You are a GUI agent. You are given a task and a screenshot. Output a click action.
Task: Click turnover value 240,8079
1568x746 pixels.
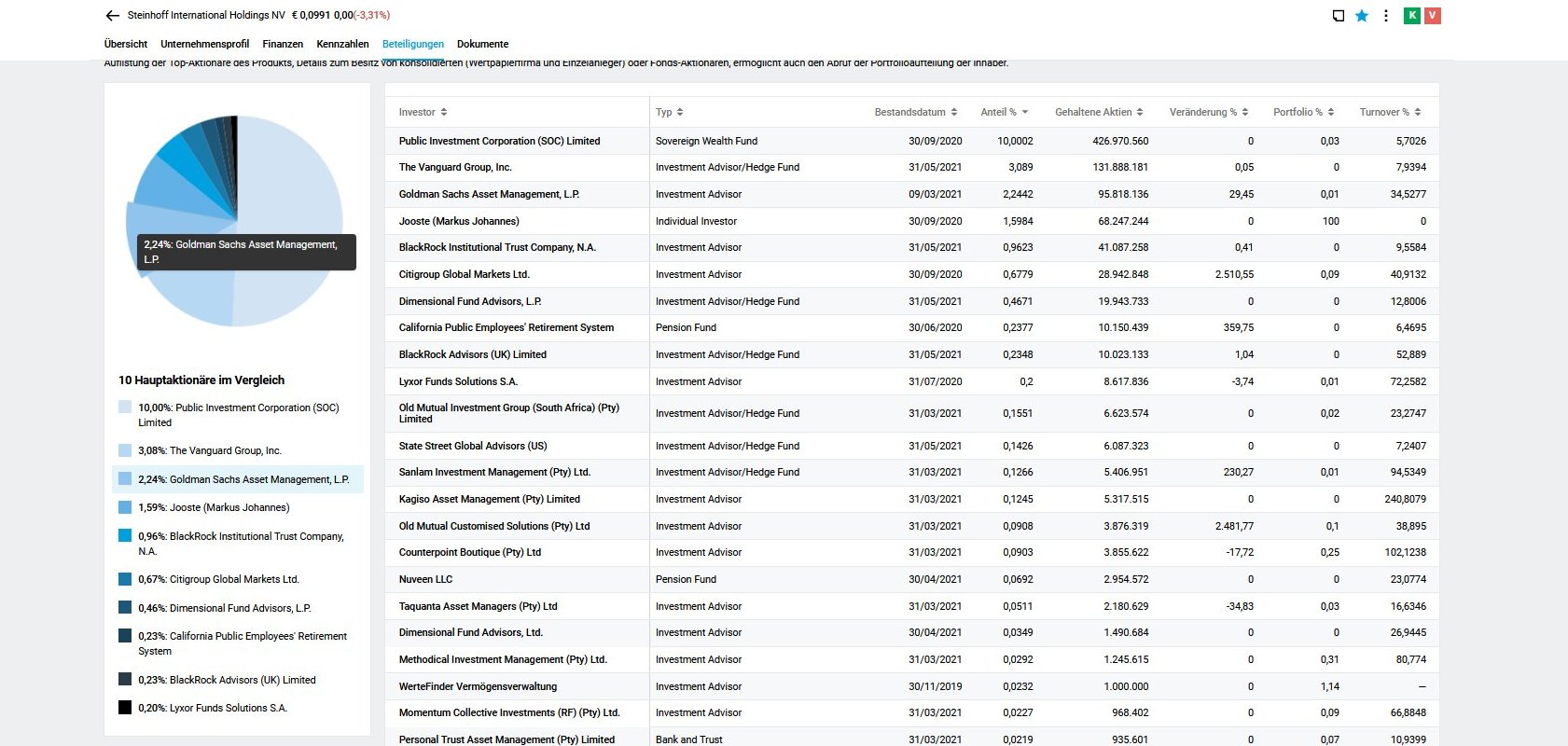1405,499
